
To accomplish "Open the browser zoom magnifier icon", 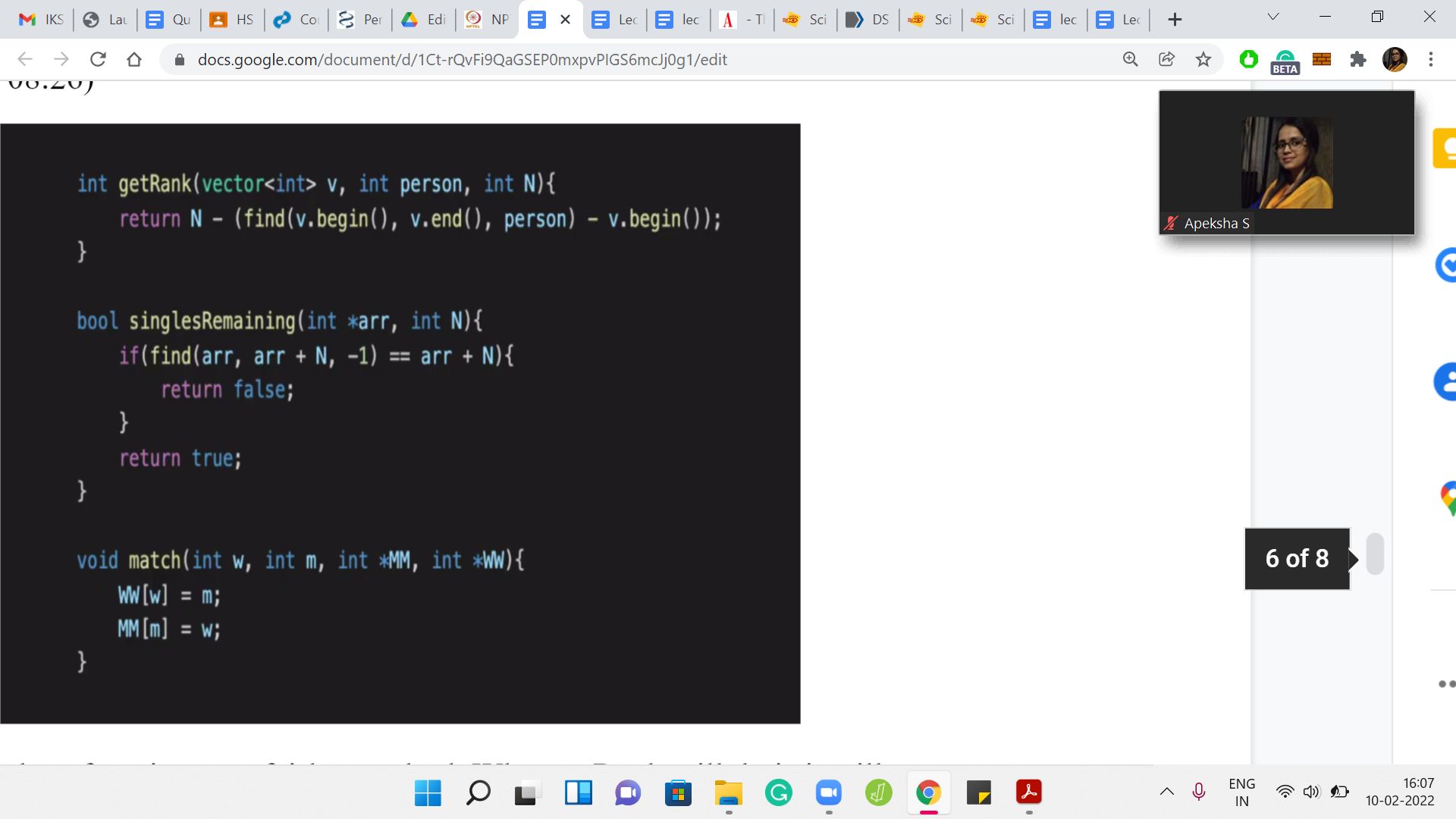I will pyautogui.click(x=1130, y=59).
